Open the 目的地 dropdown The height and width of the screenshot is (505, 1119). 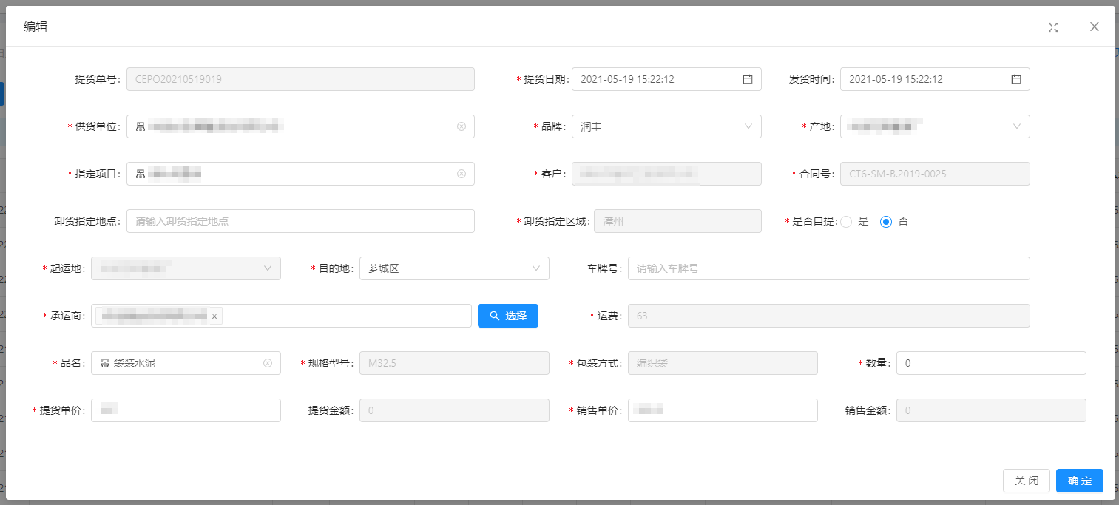tap(455, 268)
